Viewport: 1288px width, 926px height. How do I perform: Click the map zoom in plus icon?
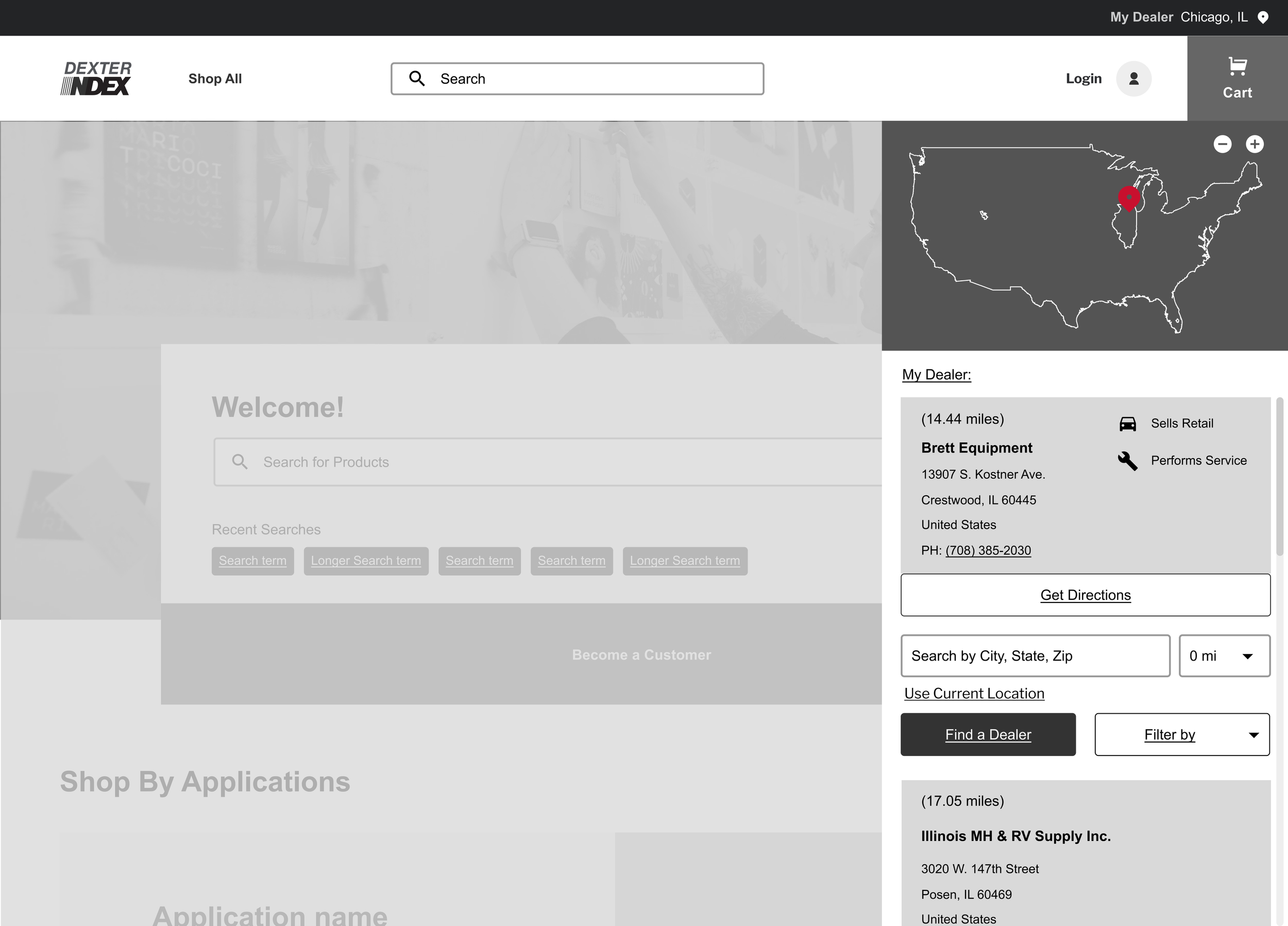click(x=1255, y=144)
